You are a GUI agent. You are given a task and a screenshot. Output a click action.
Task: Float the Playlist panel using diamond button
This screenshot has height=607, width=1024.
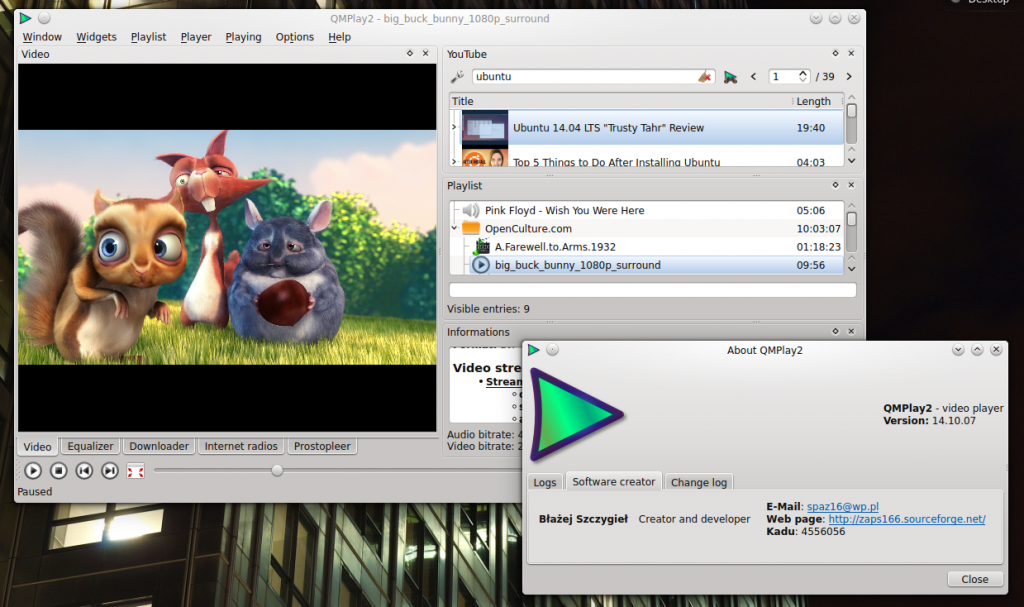tap(835, 186)
